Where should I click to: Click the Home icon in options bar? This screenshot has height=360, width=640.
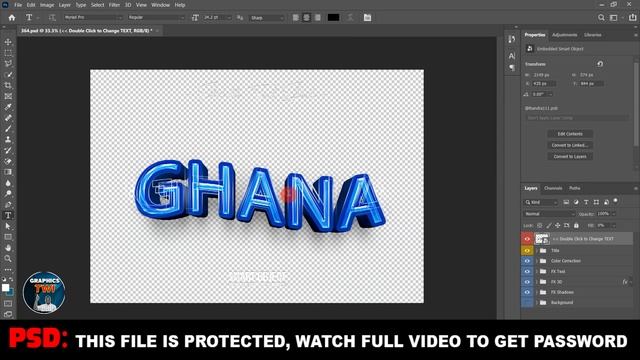(12, 18)
